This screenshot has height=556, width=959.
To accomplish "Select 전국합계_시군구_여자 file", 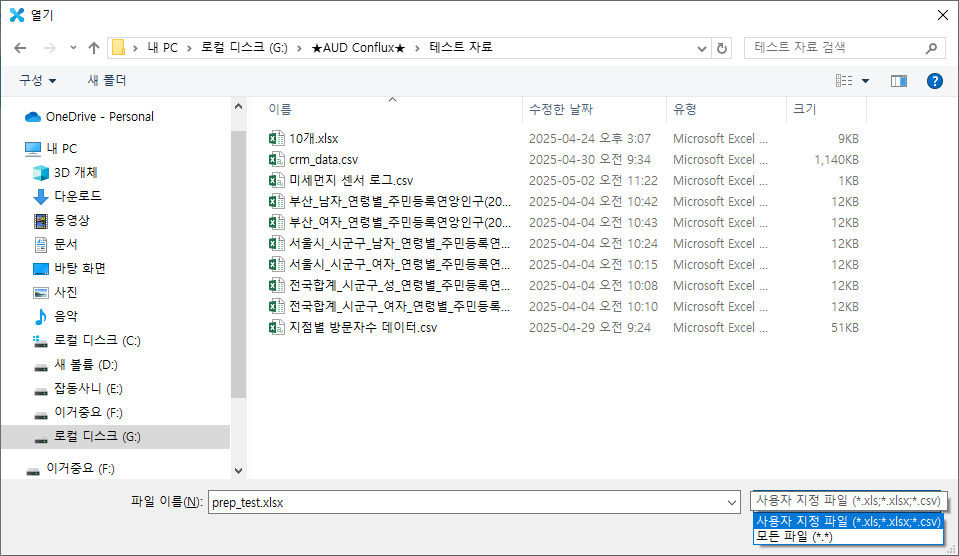I will [400, 306].
